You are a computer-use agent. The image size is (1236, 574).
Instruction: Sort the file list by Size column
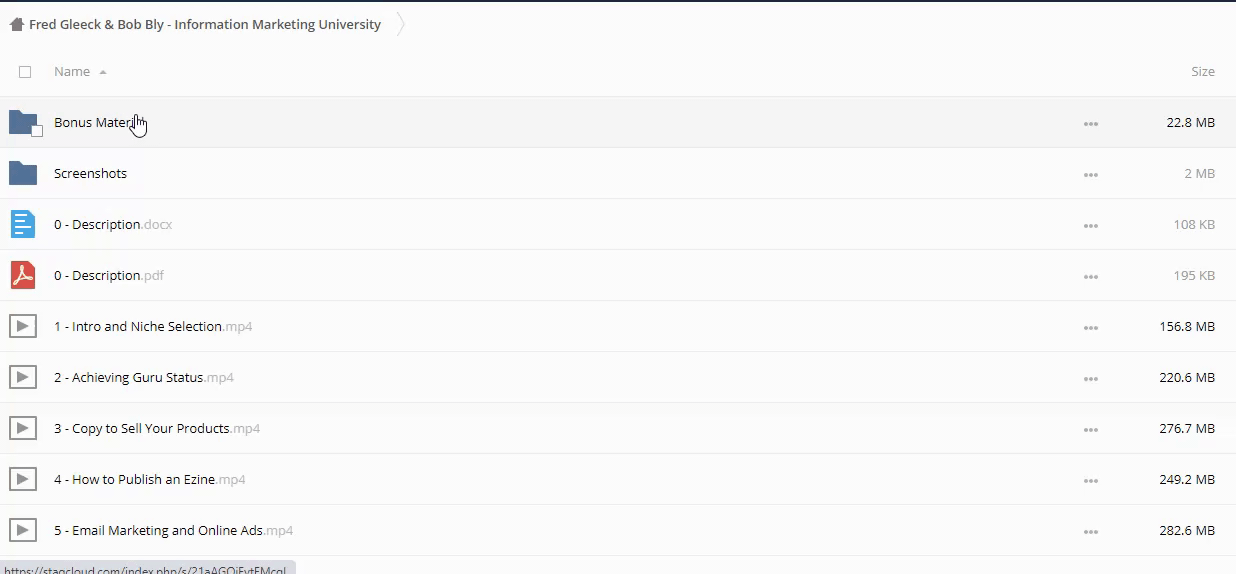coord(1202,72)
